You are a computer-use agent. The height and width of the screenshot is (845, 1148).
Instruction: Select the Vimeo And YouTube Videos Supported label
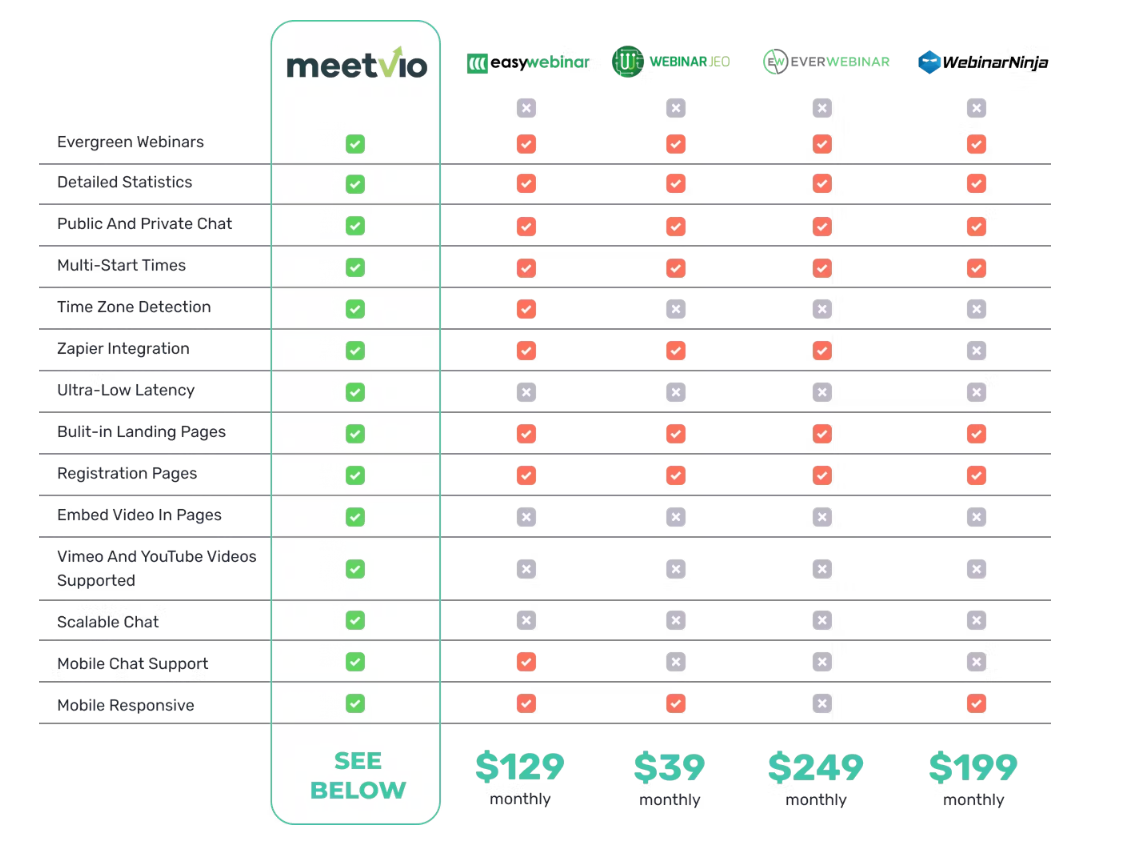(x=157, y=568)
